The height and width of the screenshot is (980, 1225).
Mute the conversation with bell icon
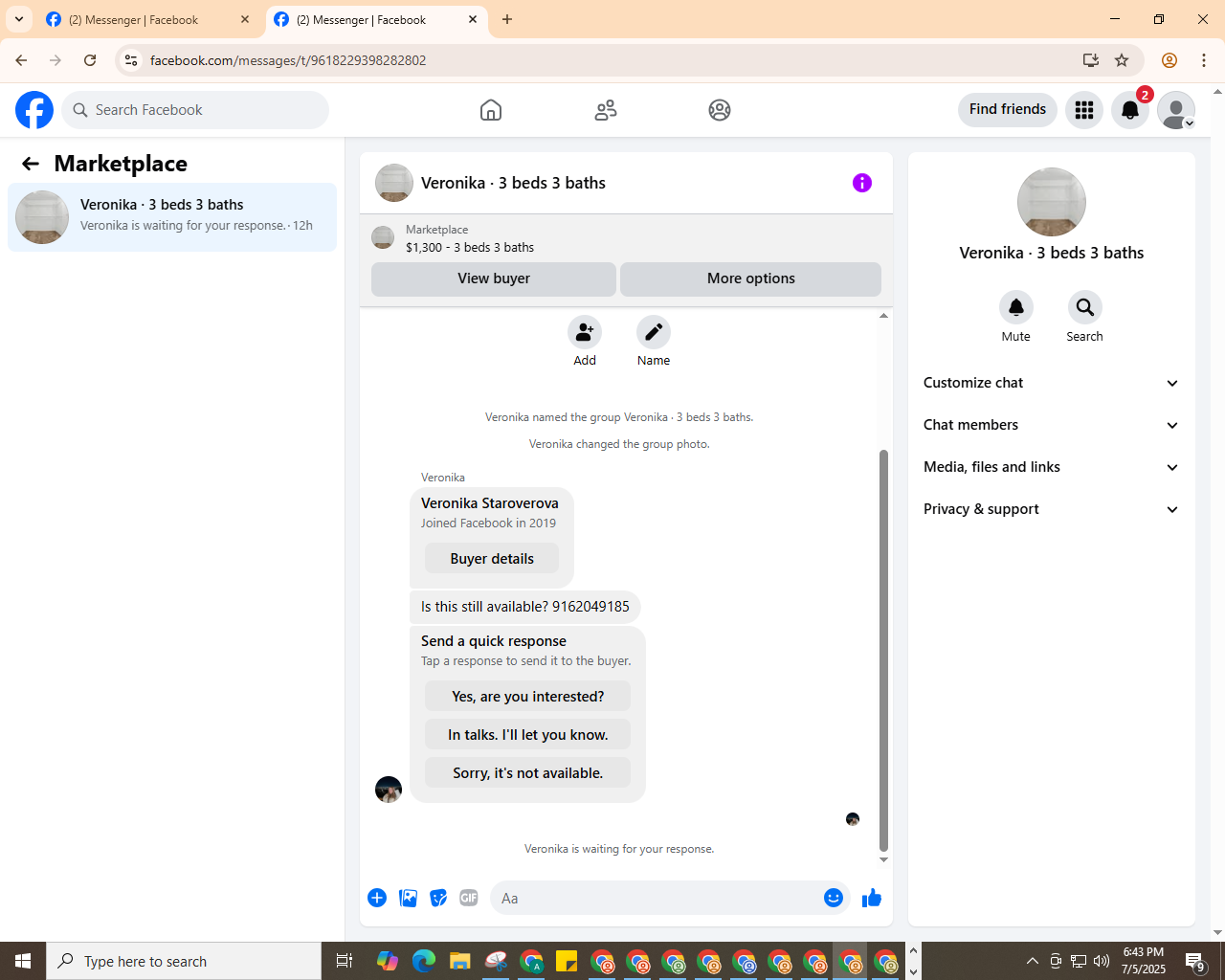(1016, 307)
